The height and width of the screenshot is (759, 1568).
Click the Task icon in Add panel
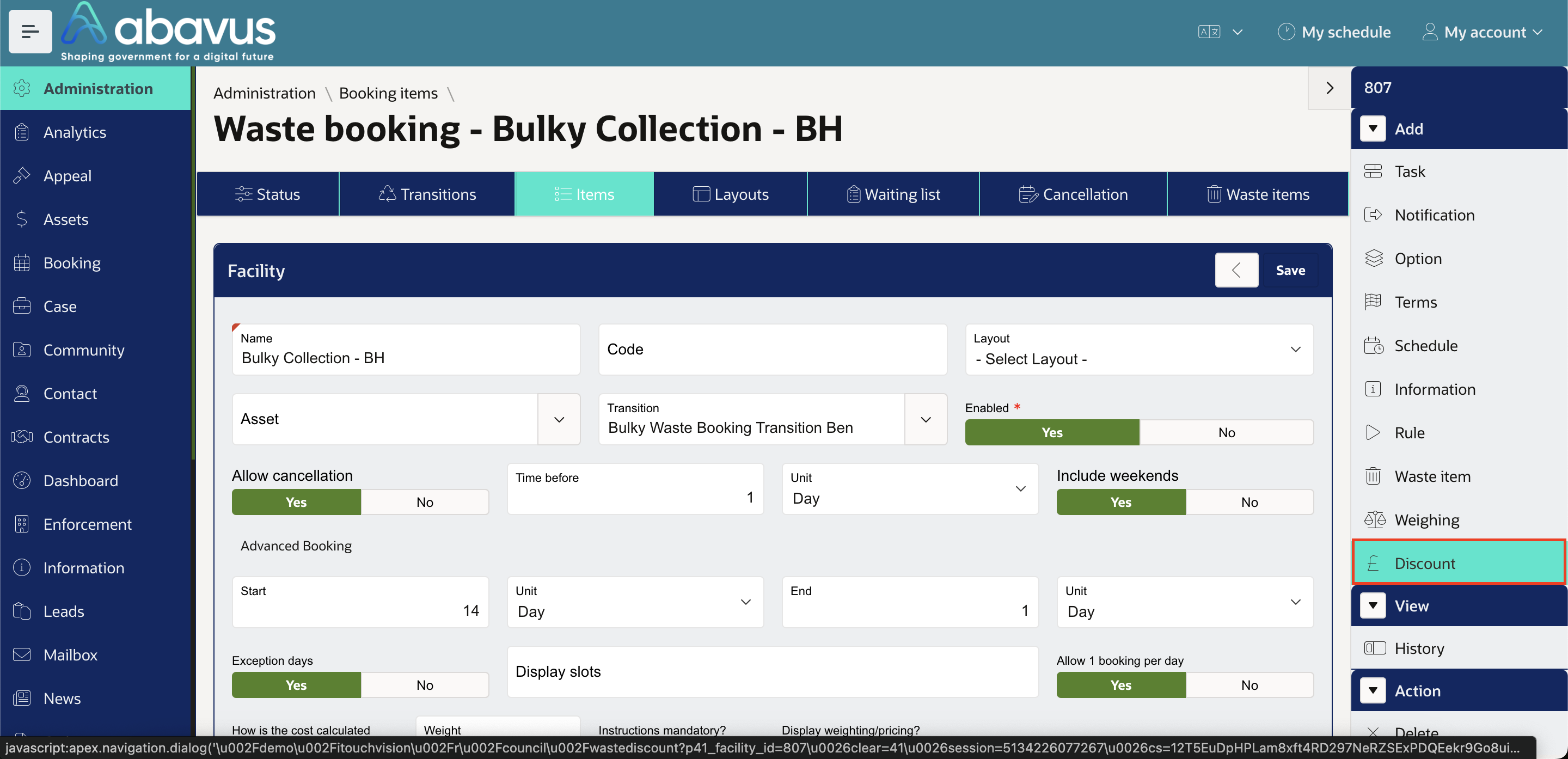[x=1373, y=172]
